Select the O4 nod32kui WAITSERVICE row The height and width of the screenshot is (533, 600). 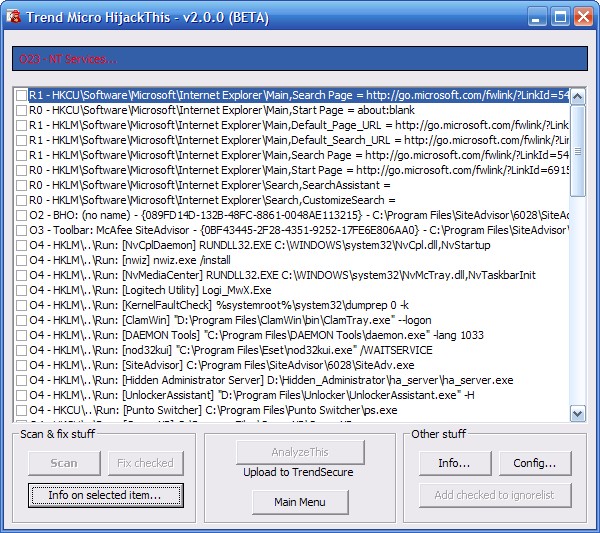tap(231, 350)
